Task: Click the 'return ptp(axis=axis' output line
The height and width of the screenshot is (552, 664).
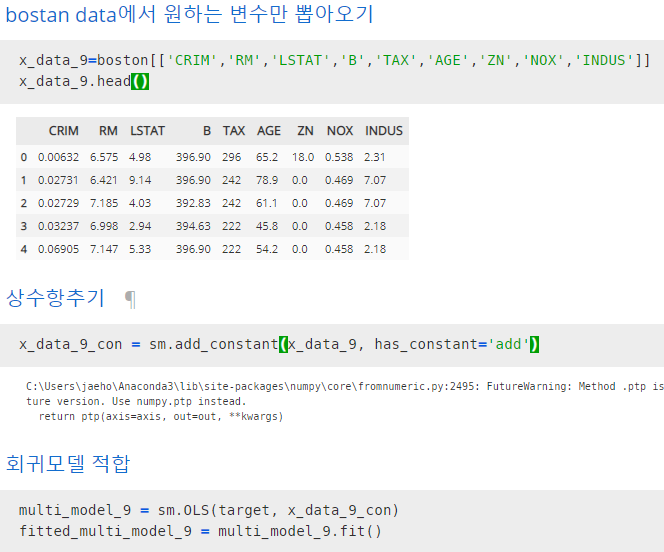Action: click(161, 417)
